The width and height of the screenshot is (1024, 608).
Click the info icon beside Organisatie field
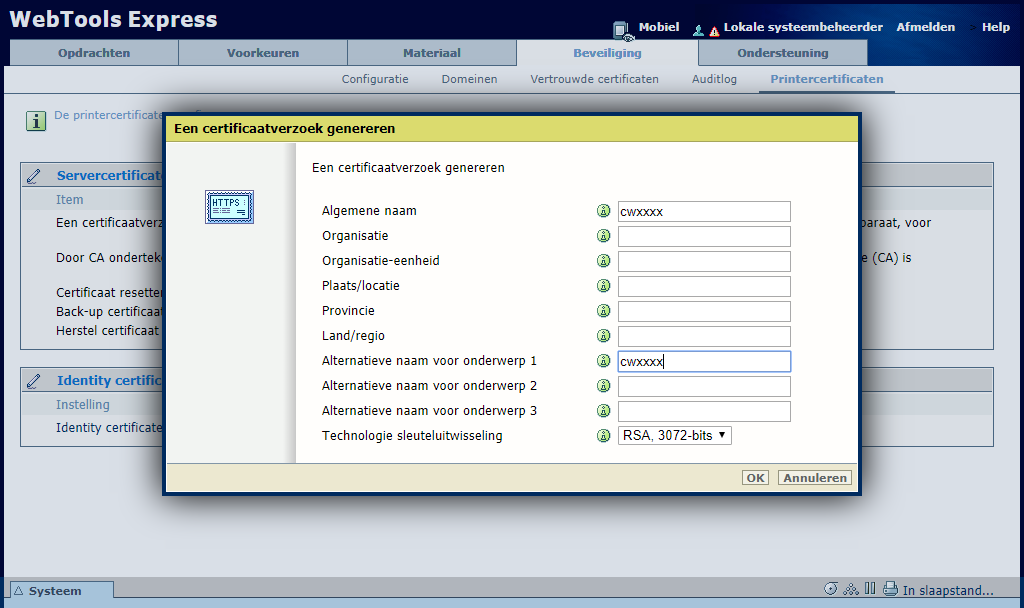click(603, 236)
